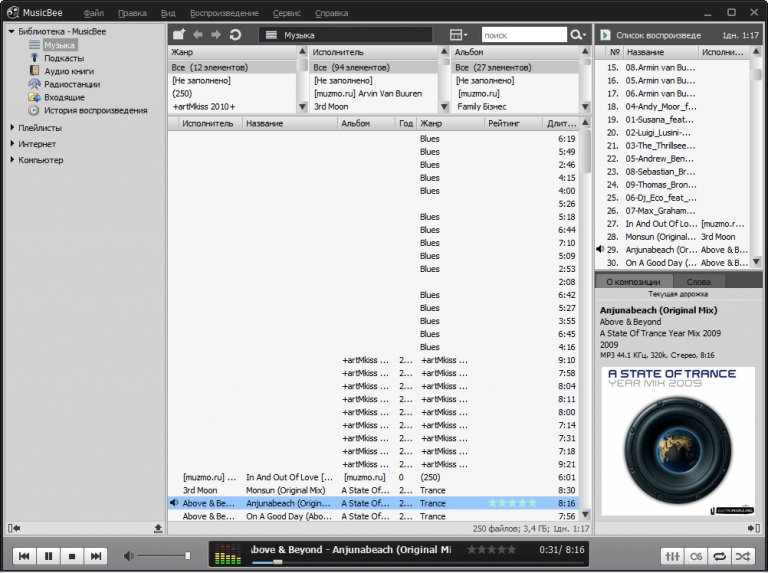Toggle repeat mode
Screen dimensions: 768x573
point(719,556)
